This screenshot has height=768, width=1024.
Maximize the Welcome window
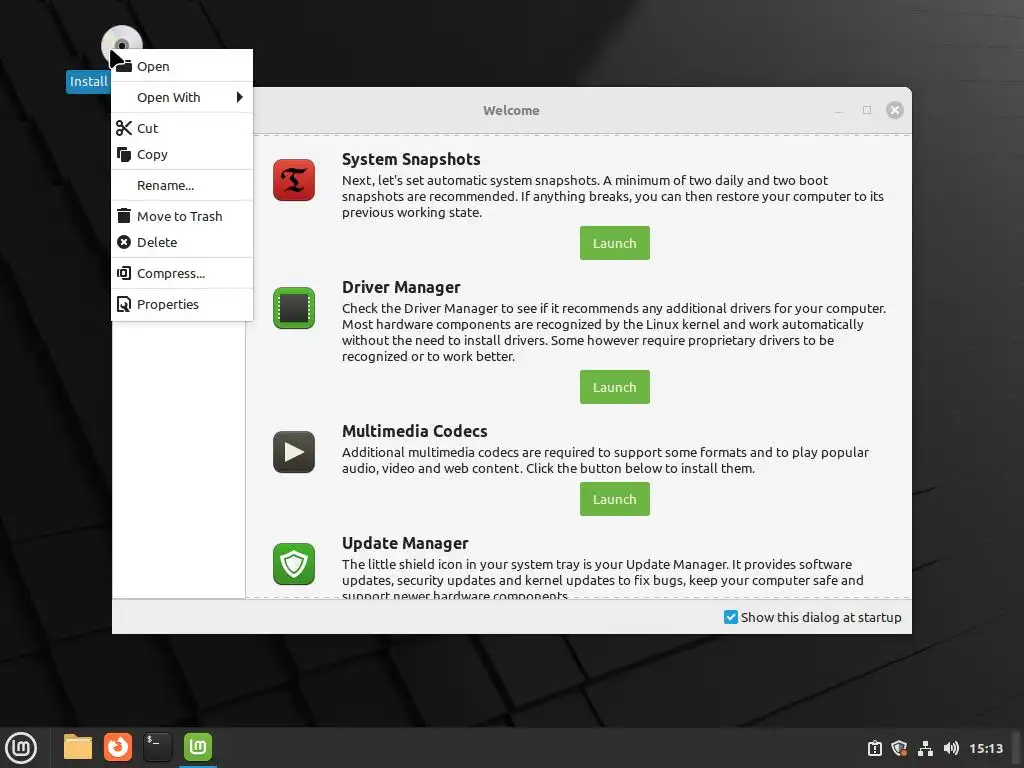pos(867,110)
